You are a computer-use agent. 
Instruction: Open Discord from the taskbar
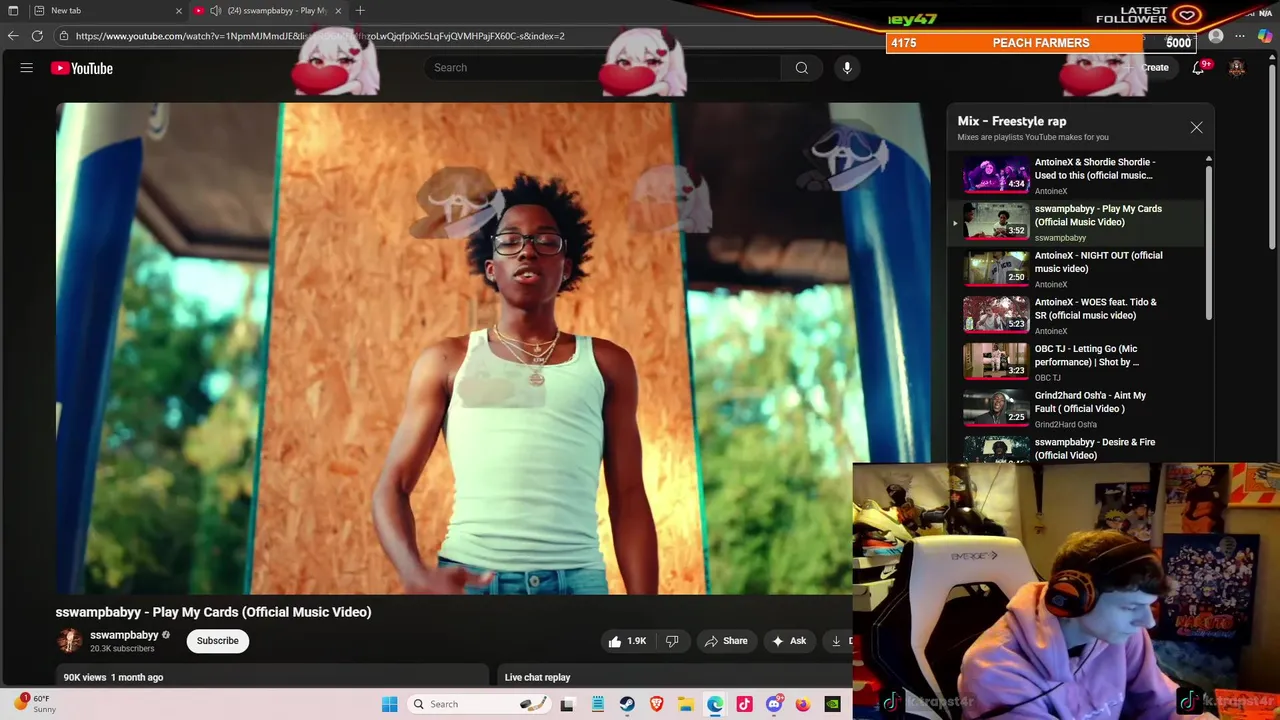[774, 704]
